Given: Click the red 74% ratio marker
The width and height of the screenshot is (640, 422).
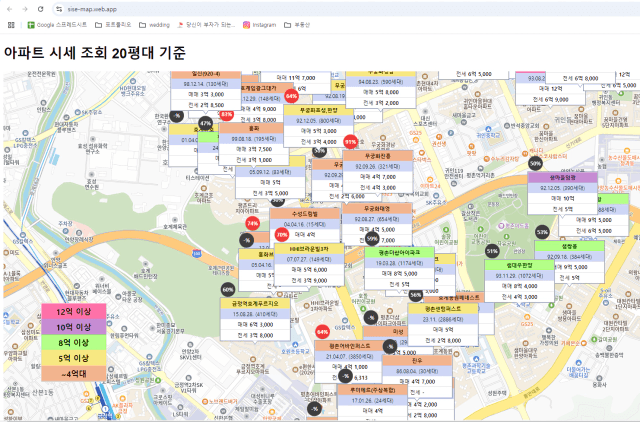Looking at the screenshot, I should click(253, 223).
